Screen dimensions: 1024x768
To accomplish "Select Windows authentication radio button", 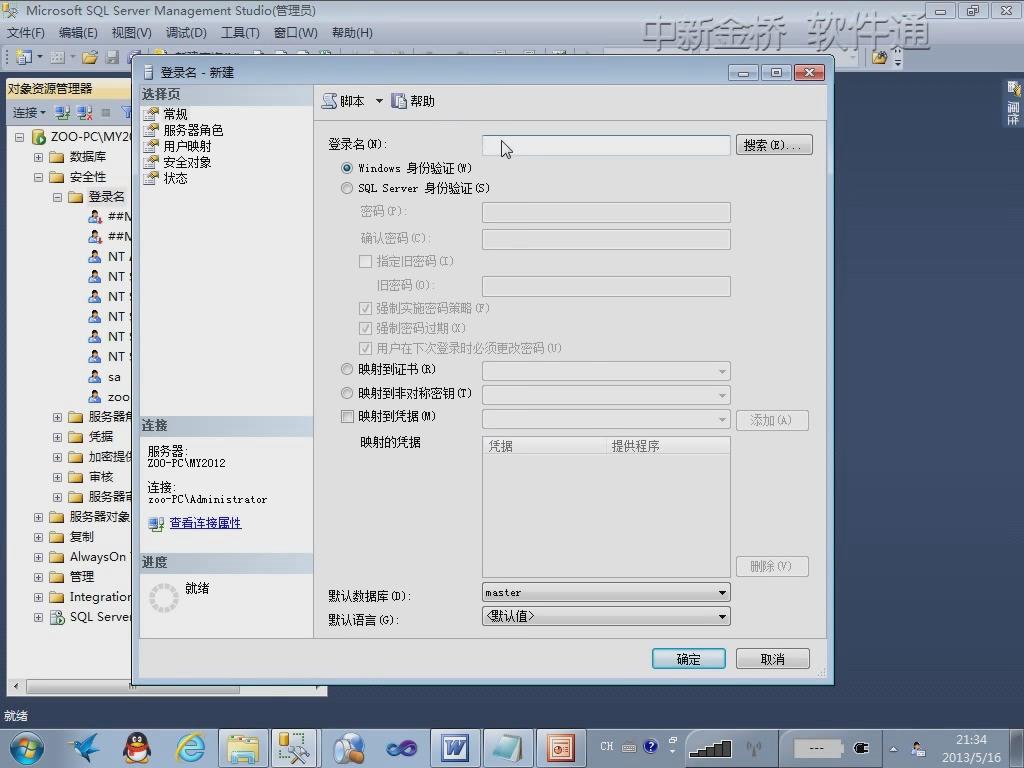I will (x=347, y=168).
